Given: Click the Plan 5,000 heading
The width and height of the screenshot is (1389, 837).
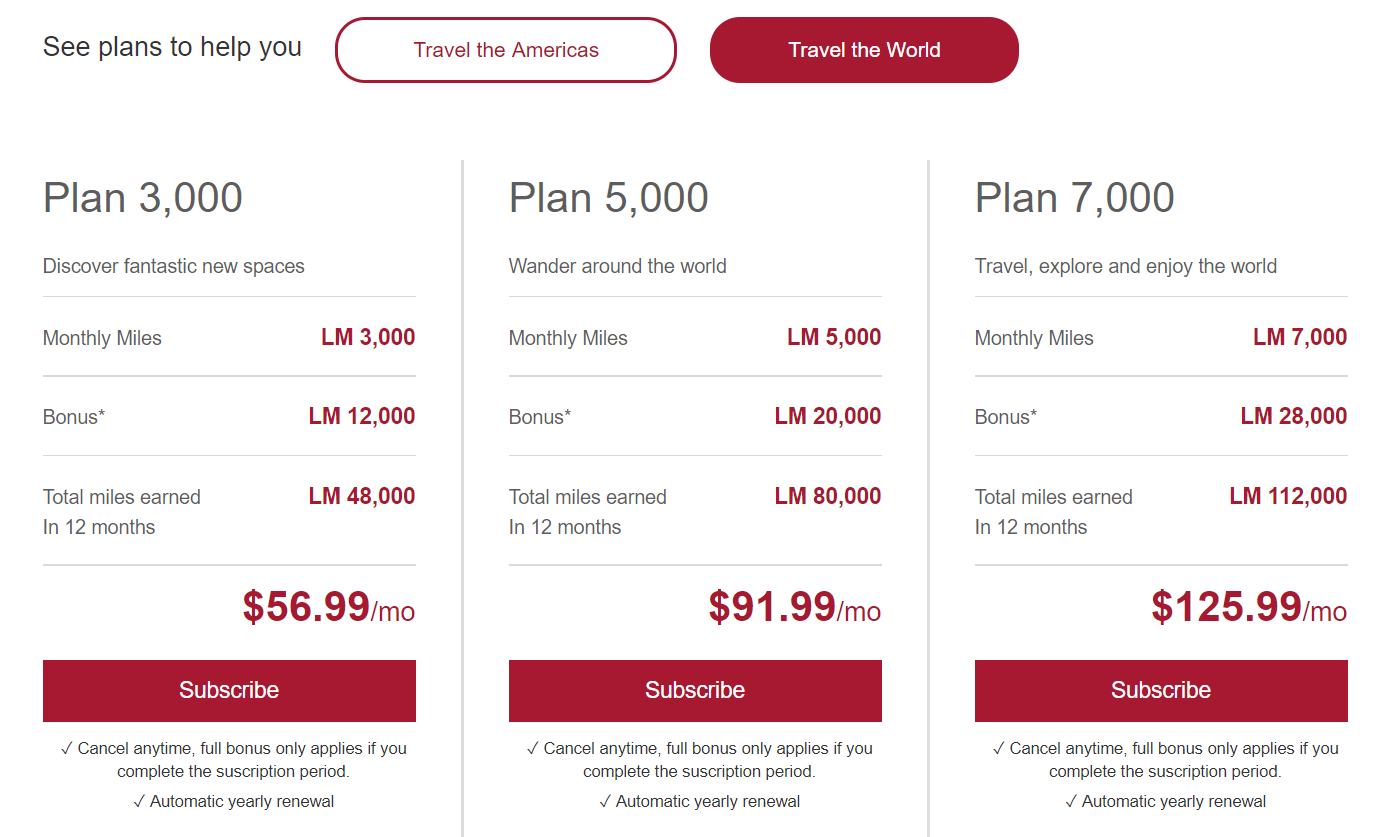Looking at the screenshot, I should [609, 197].
